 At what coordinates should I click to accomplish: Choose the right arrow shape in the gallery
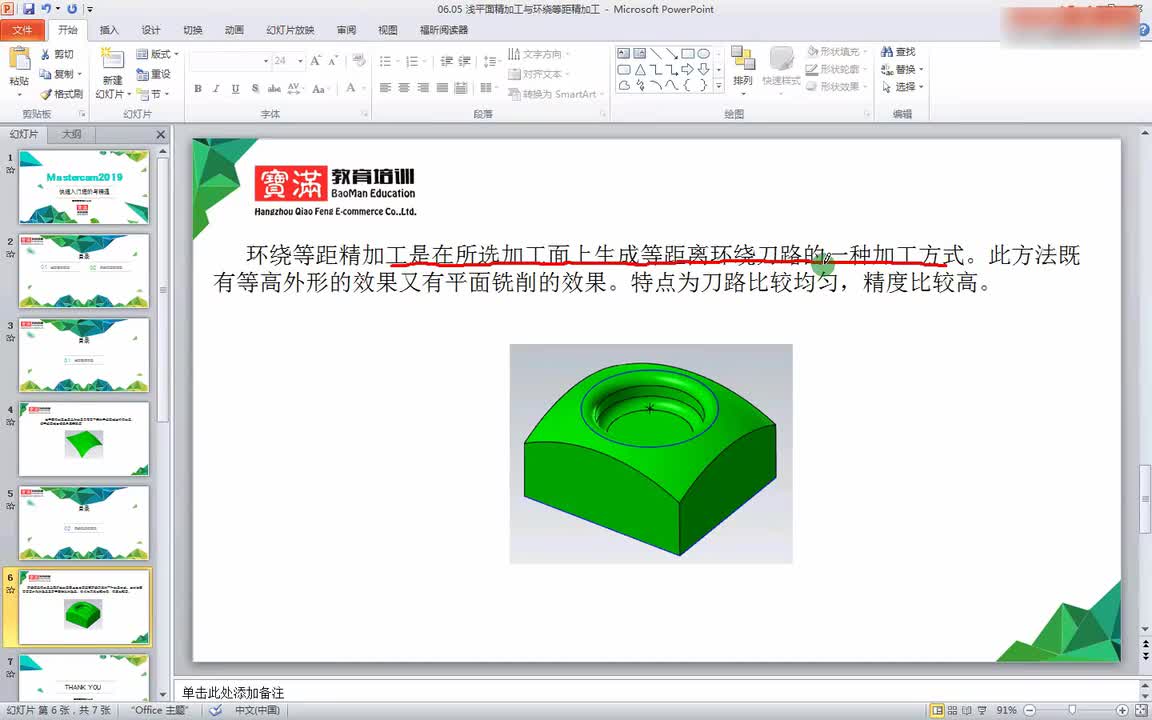pyautogui.click(x=688, y=70)
